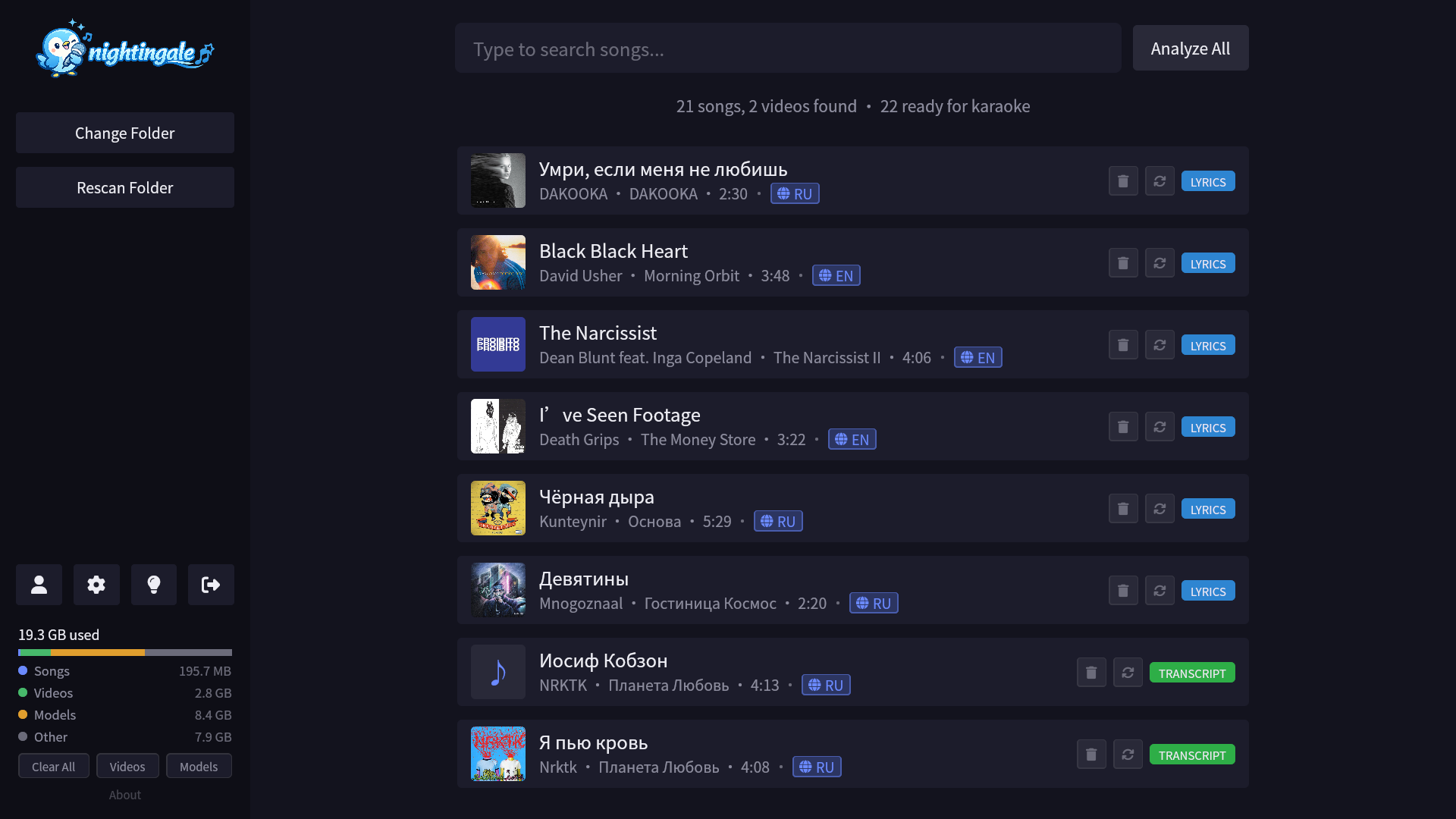Delete "Я пью кровь" via trash icon
This screenshot has width=1456, height=819.
click(x=1091, y=754)
